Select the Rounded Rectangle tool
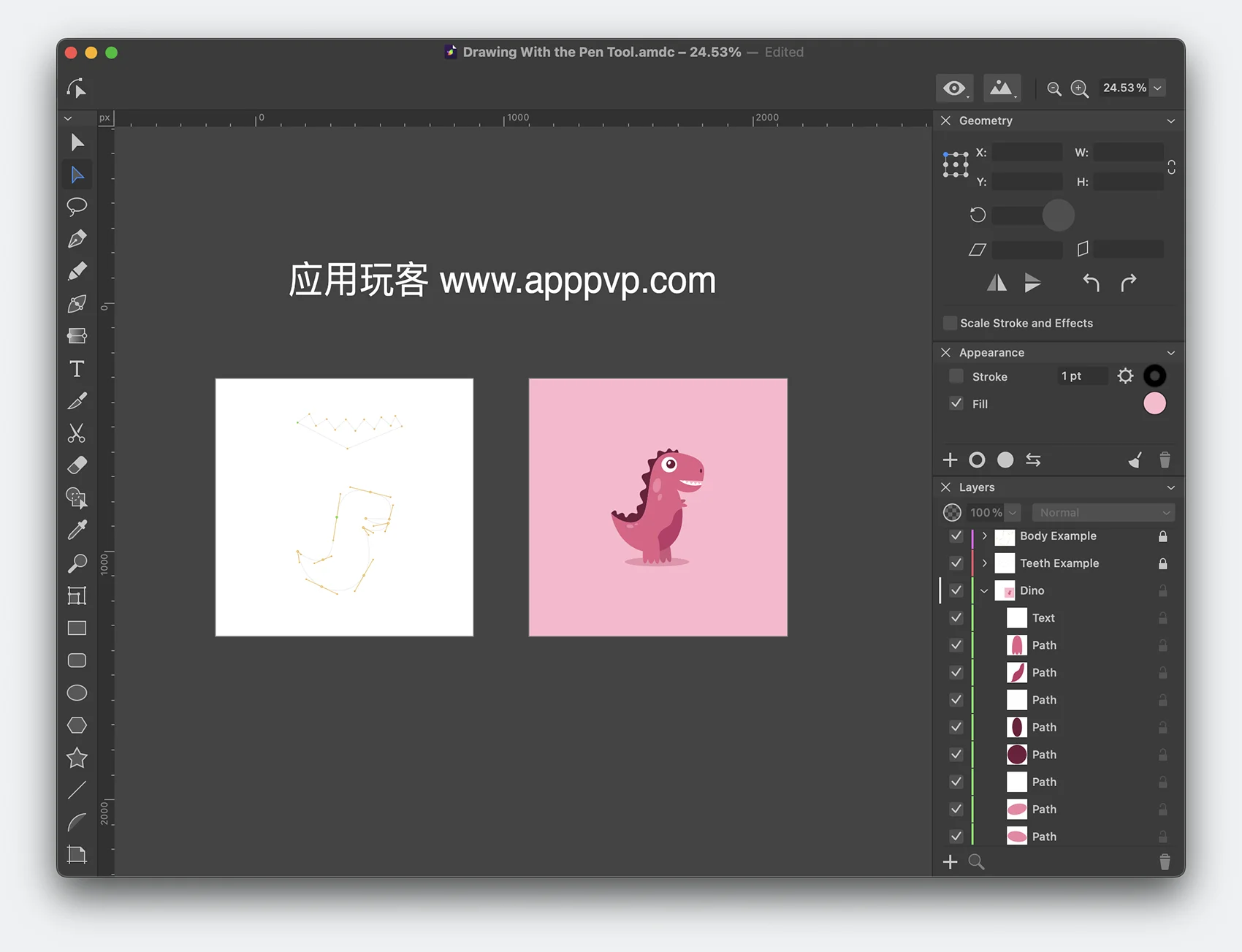 [77, 660]
